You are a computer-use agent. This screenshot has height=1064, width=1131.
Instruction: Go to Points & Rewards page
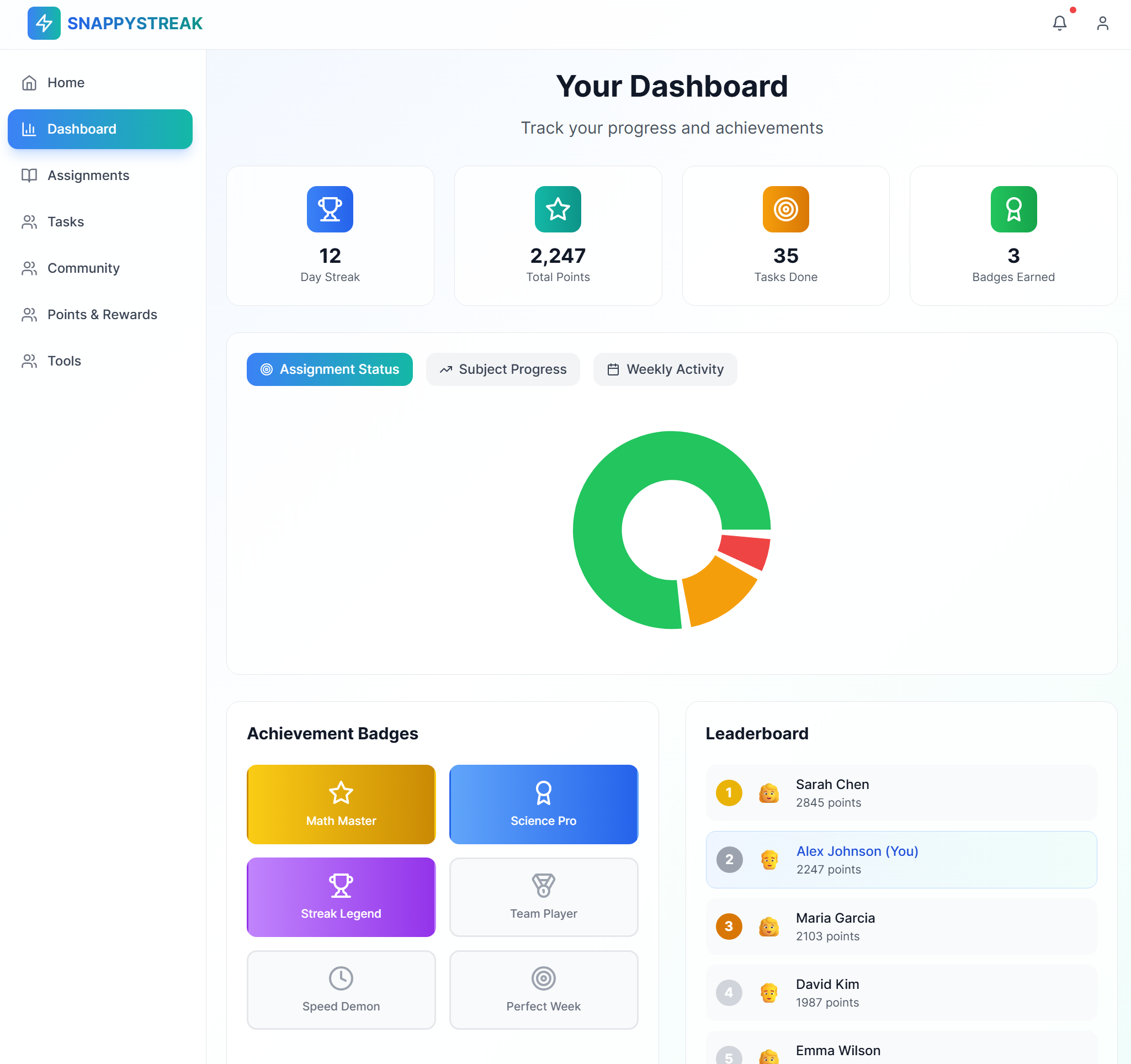pos(102,315)
